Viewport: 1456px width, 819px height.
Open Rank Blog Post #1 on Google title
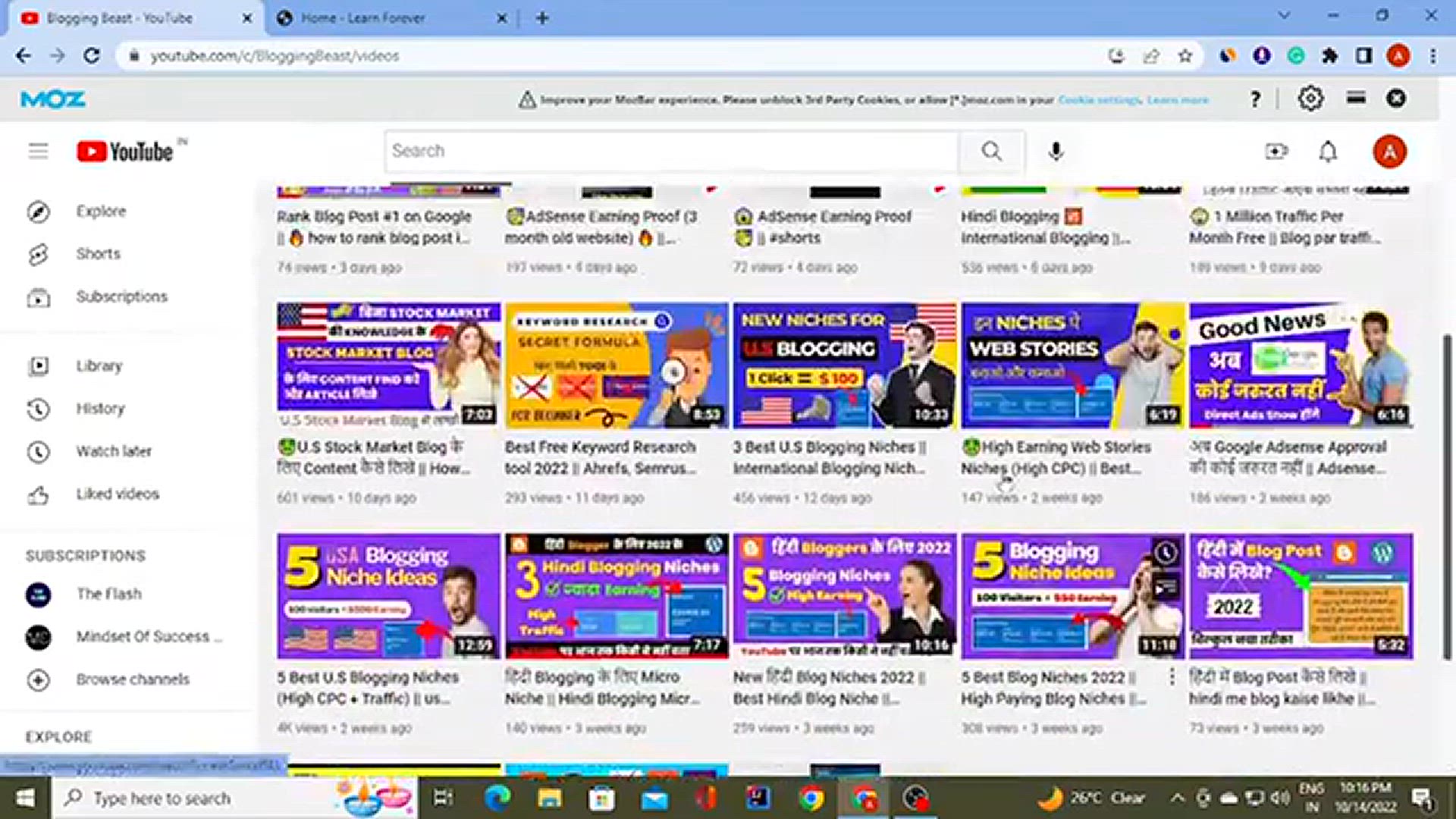pyautogui.click(x=374, y=227)
